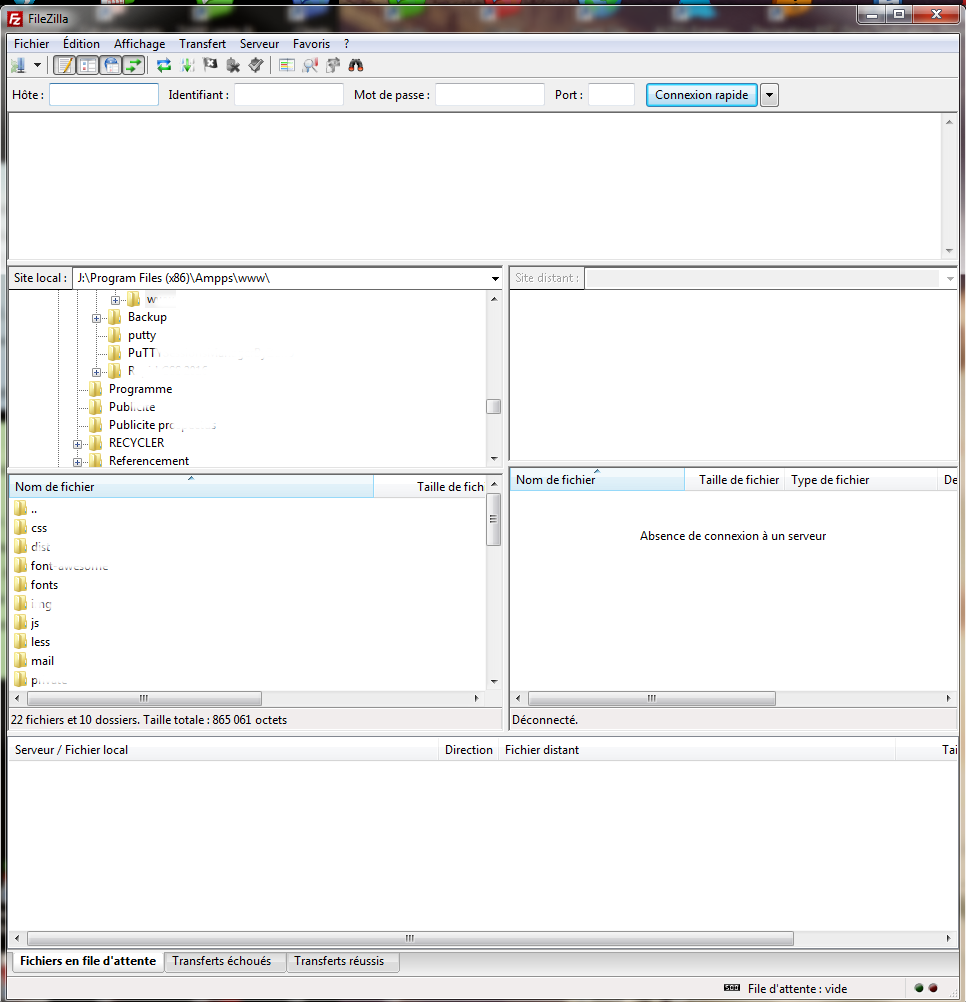This screenshot has height=1002, width=966.
Task: Sort remote list by Taille de fichier
Action: point(735,479)
